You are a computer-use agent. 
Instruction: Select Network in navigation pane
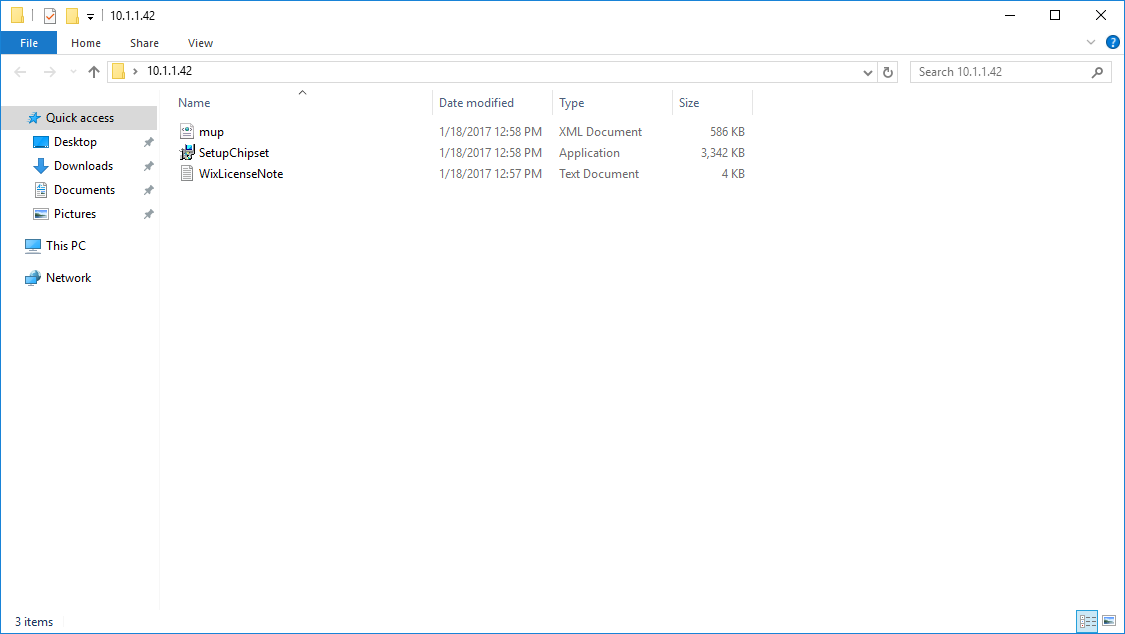(x=68, y=278)
